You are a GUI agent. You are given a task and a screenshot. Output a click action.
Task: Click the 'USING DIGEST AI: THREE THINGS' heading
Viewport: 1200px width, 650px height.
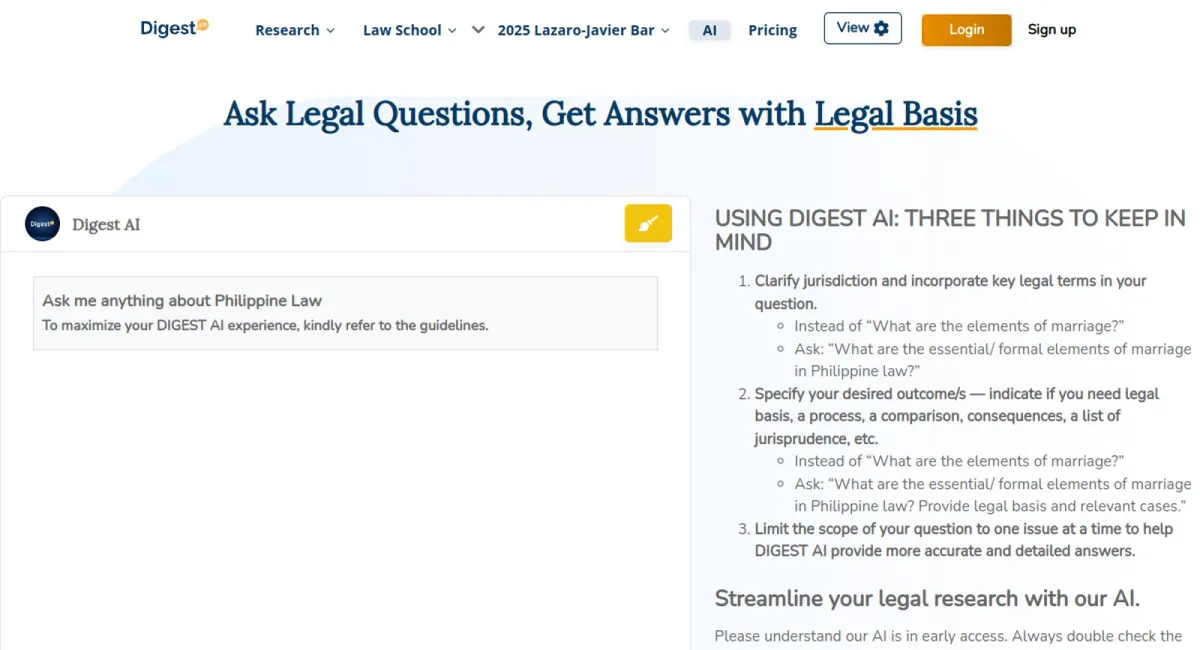click(950, 230)
